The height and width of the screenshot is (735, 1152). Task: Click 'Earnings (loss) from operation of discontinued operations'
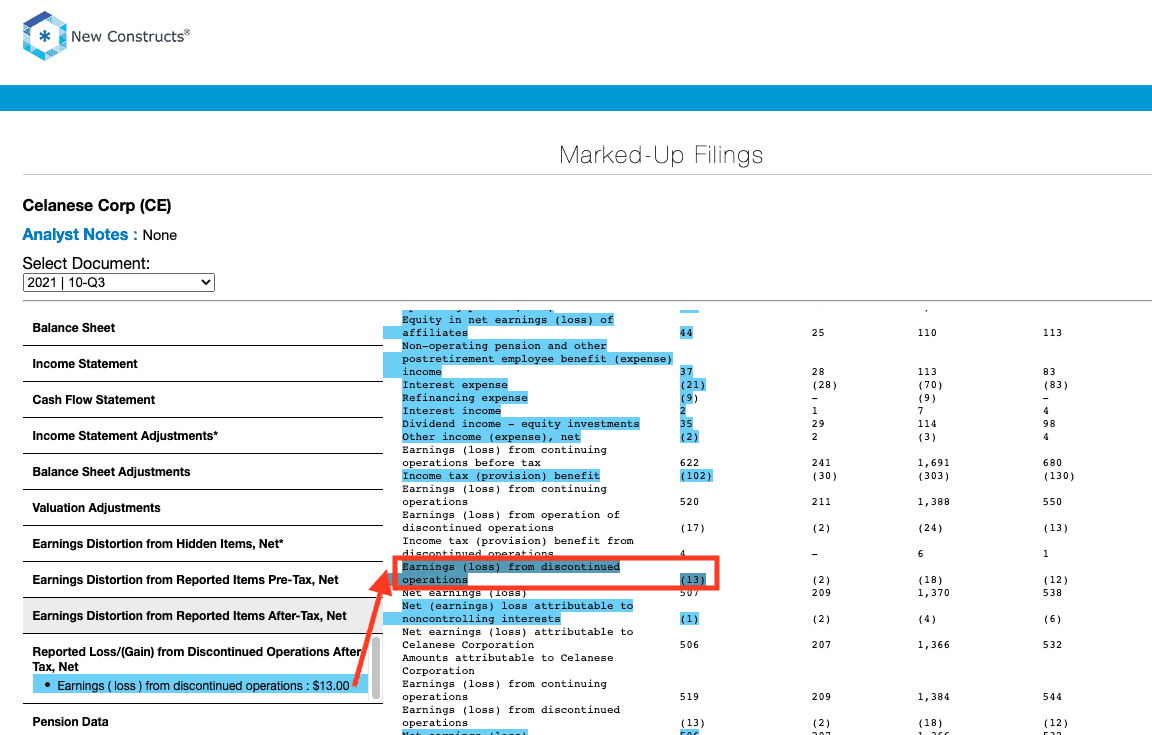click(x=511, y=521)
